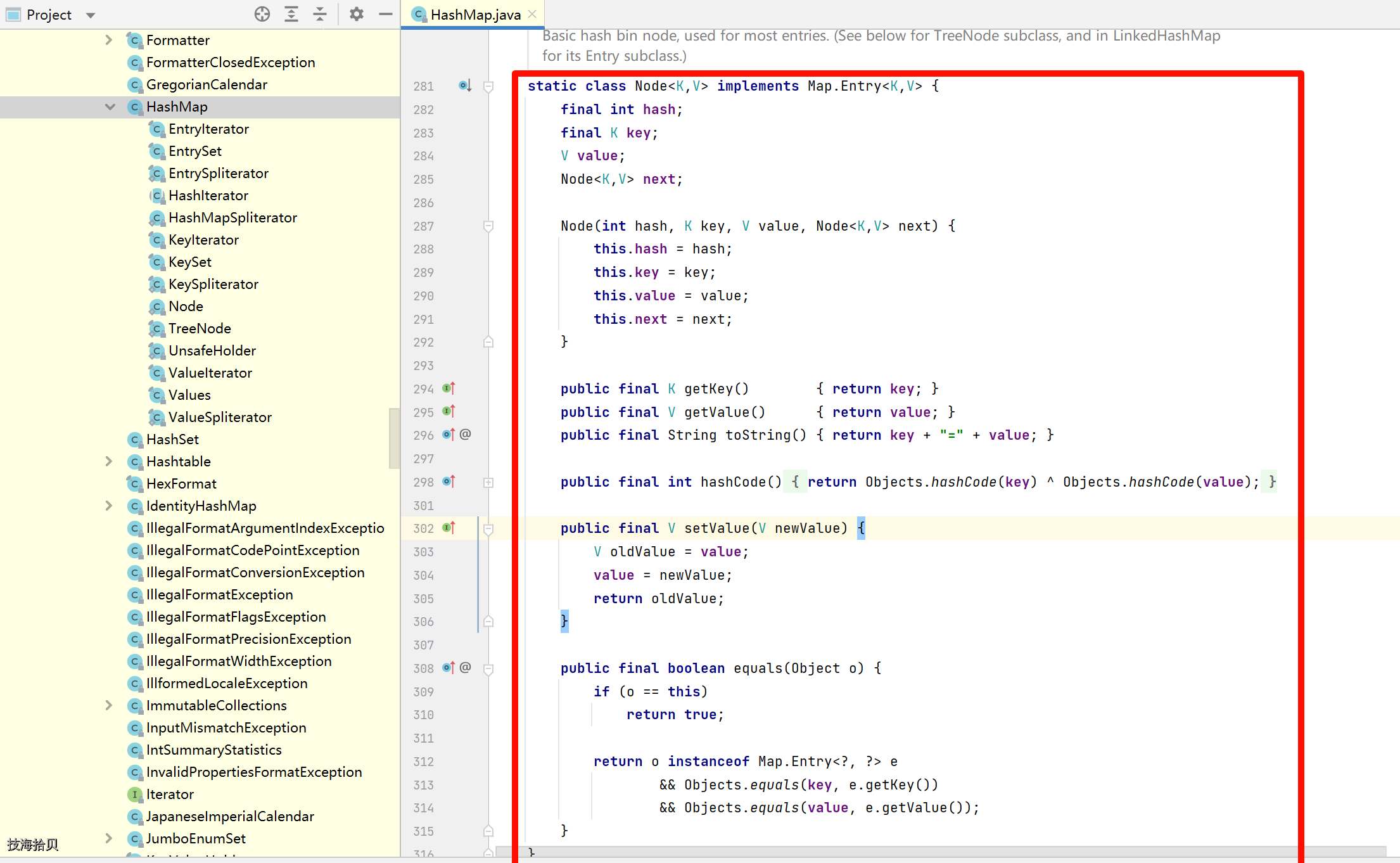Click the Select Opened File locate icon
The height and width of the screenshot is (863, 1400).
click(262, 14)
